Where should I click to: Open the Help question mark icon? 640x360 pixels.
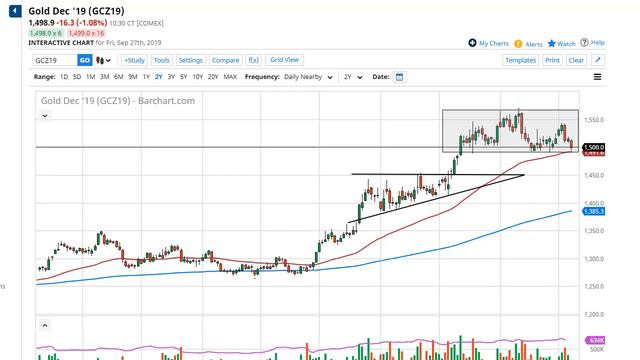click(x=584, y=42)
